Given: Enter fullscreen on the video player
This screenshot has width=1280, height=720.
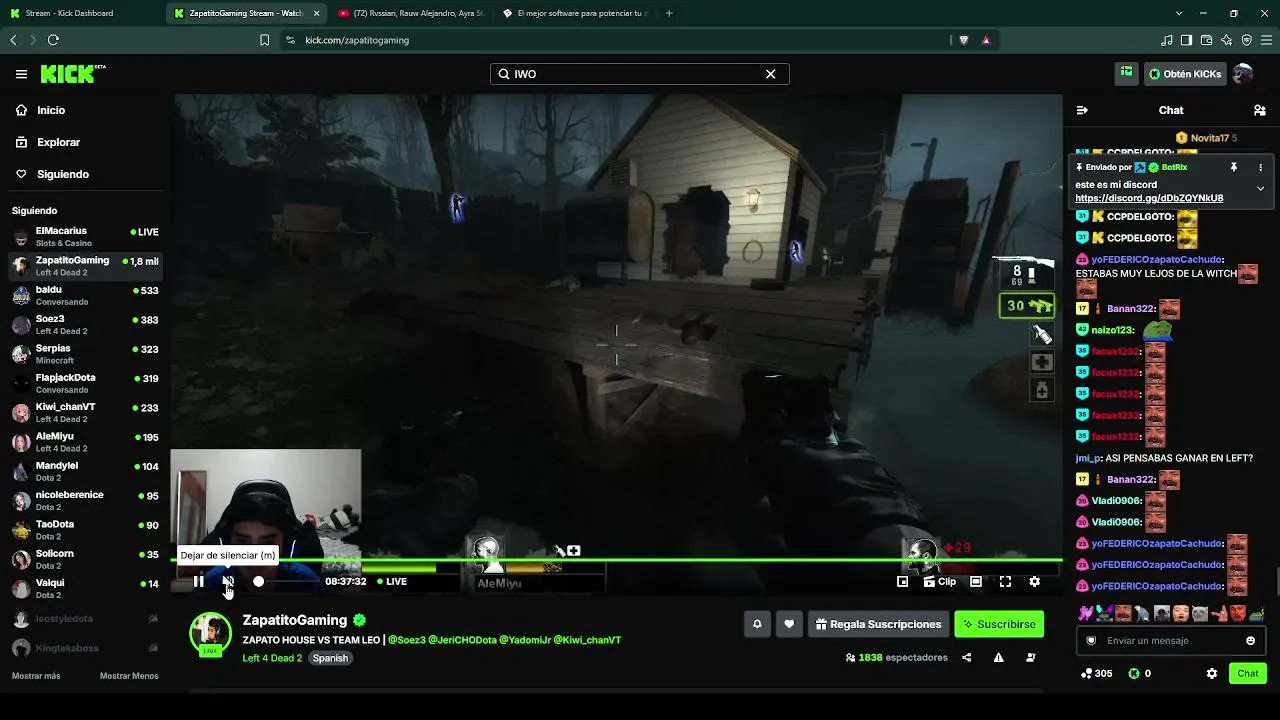Looking at the screenshot, I should pos(1005,581).
